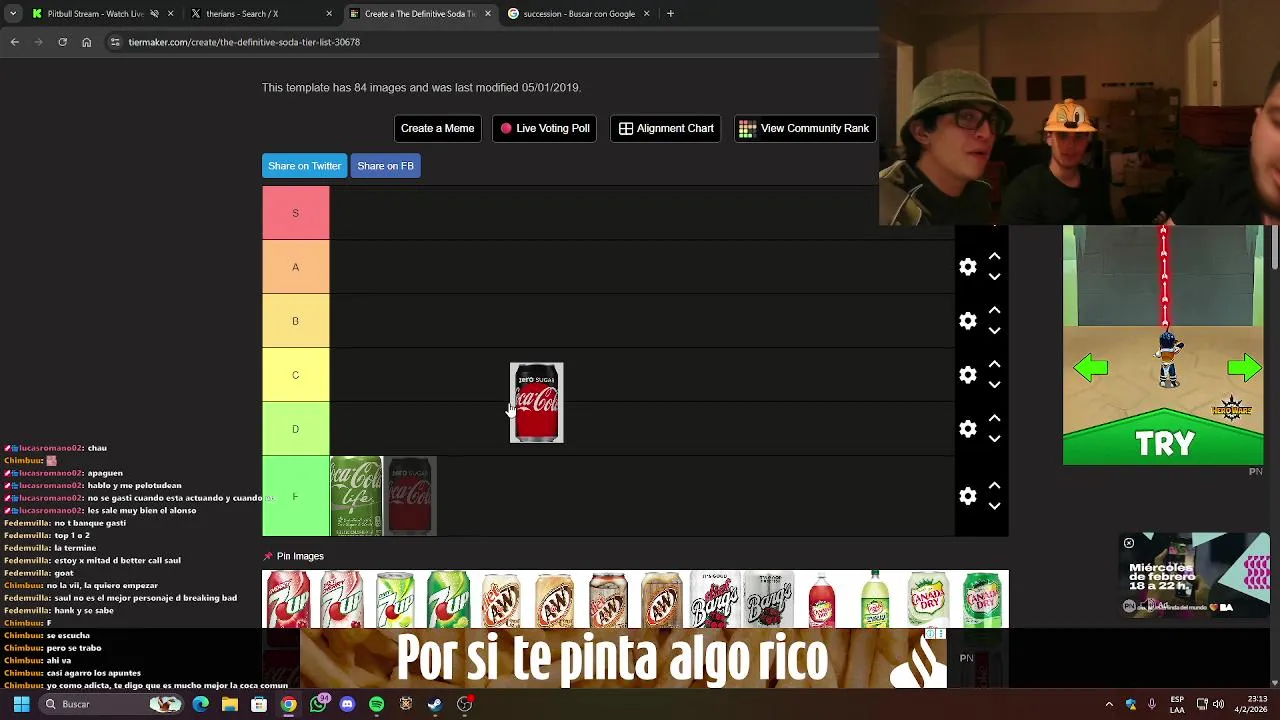
Task: Select the F tier label
Action: (x=295, y=496)
